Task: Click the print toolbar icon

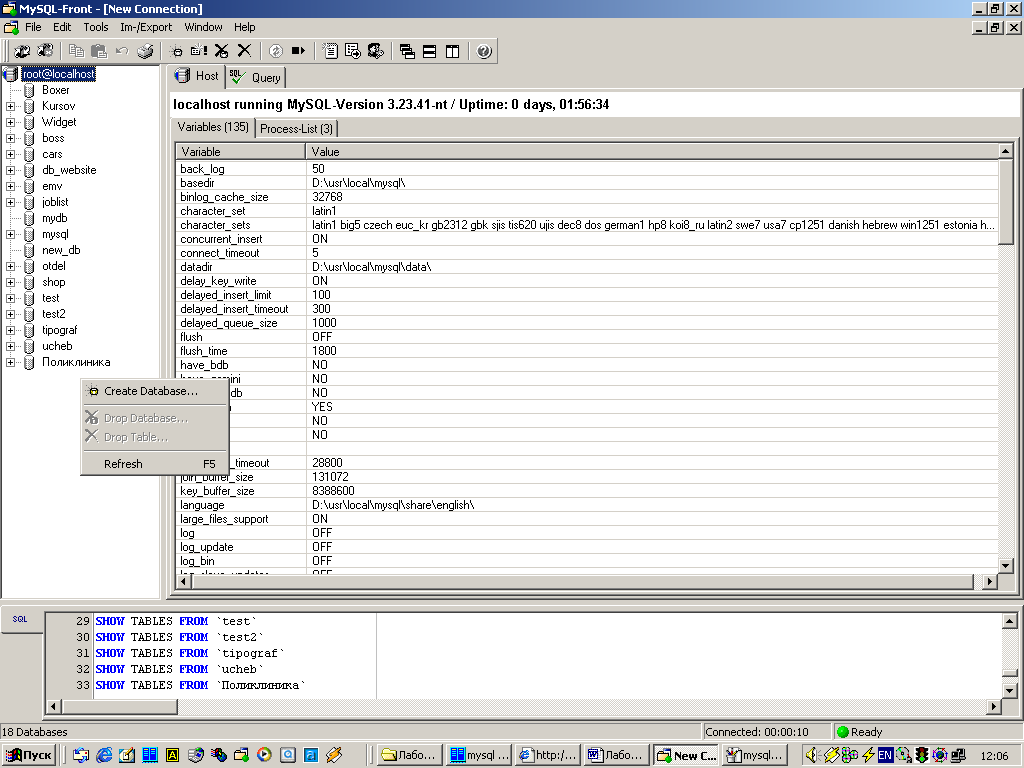Action: [x=145, y=51]
